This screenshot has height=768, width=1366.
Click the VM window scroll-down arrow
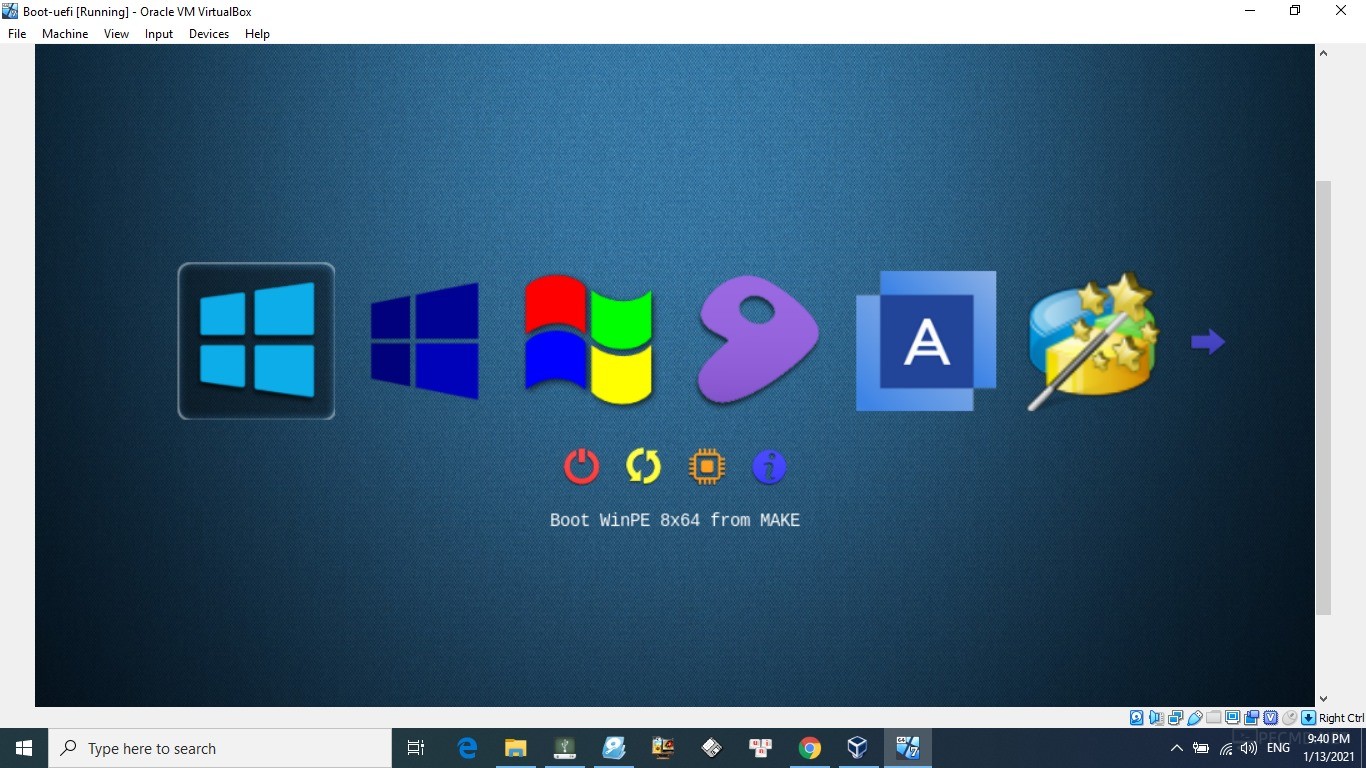(1323, 699)
